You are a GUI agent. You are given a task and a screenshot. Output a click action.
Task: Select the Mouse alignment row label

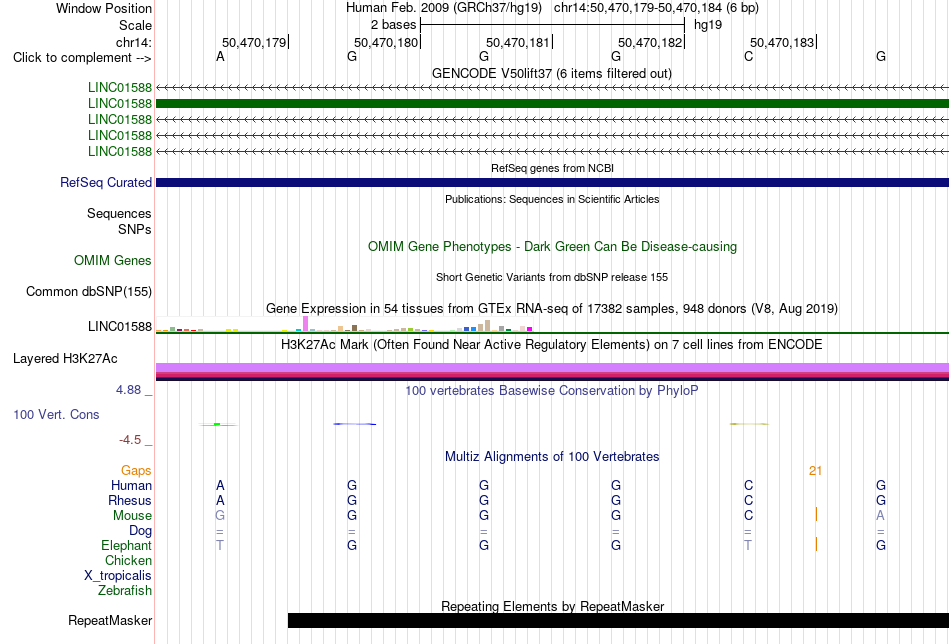(x=132, y=516)
